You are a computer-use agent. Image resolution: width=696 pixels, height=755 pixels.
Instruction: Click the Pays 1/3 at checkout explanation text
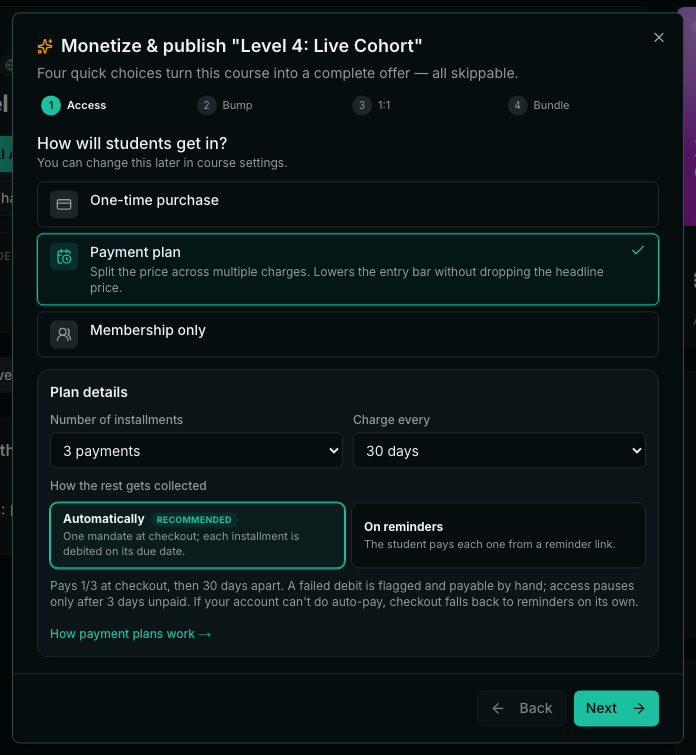pyautogui.click(x=344, y=594)
